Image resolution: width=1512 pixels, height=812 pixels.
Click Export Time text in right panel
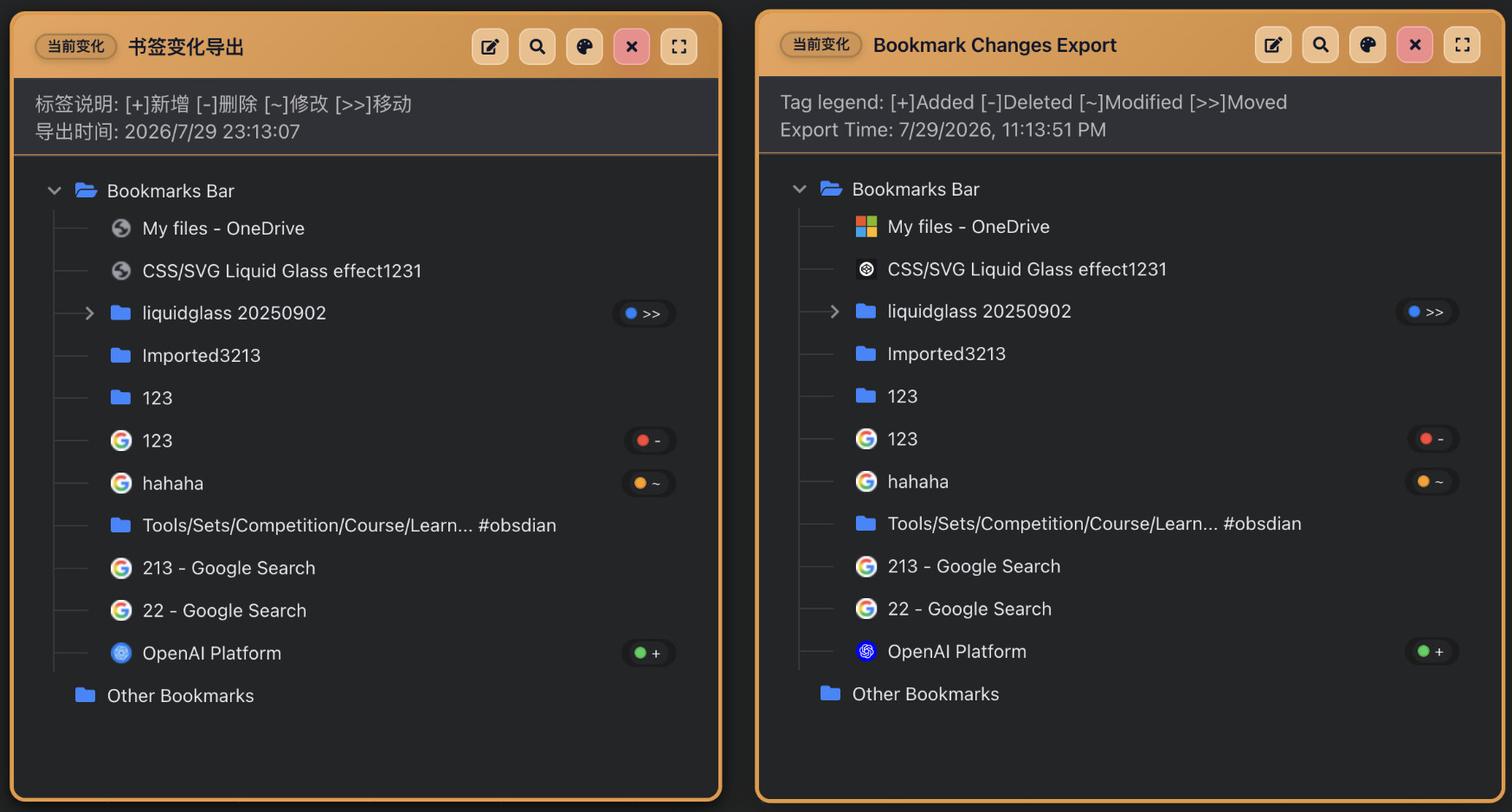[943, 130]
